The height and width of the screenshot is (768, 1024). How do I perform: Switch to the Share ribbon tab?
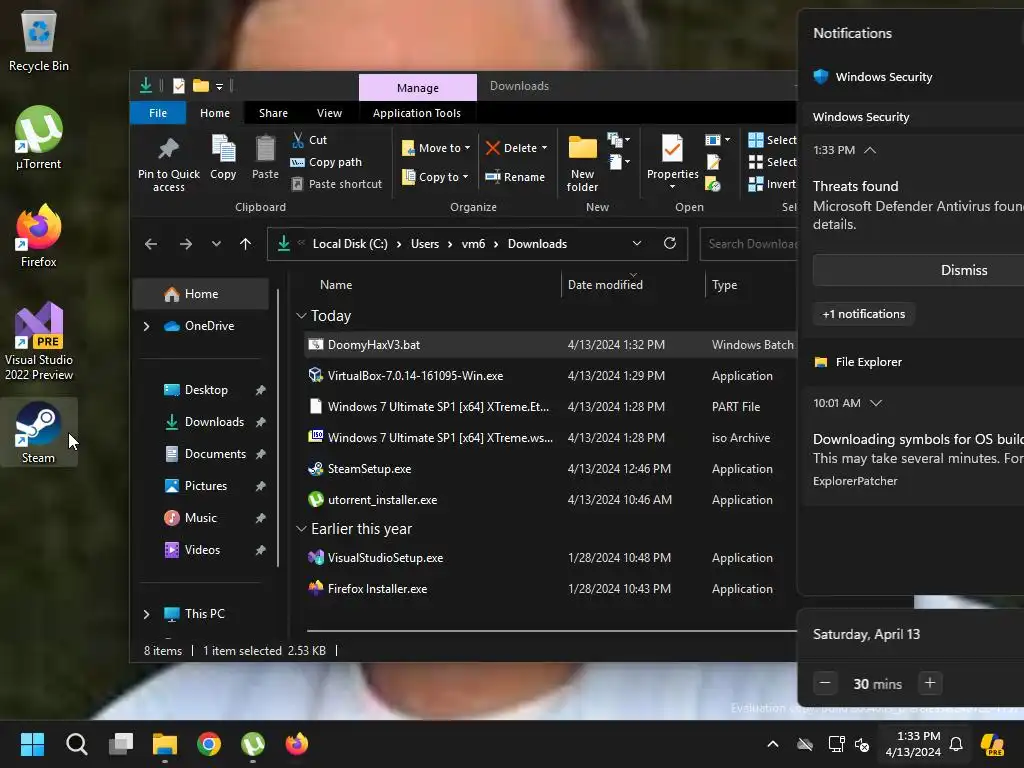273,113
